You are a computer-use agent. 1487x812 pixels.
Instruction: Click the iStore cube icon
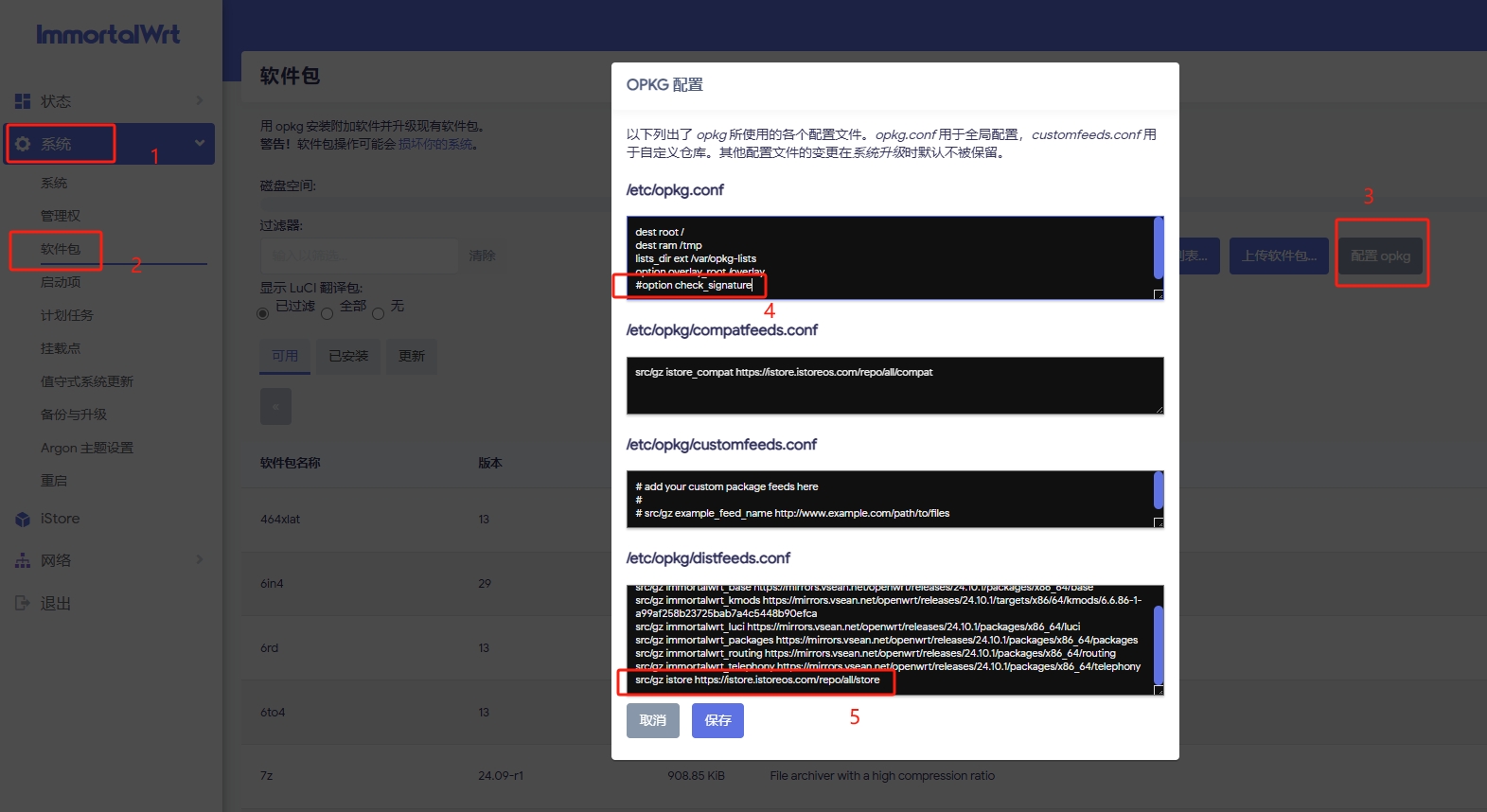click(23, 519)
